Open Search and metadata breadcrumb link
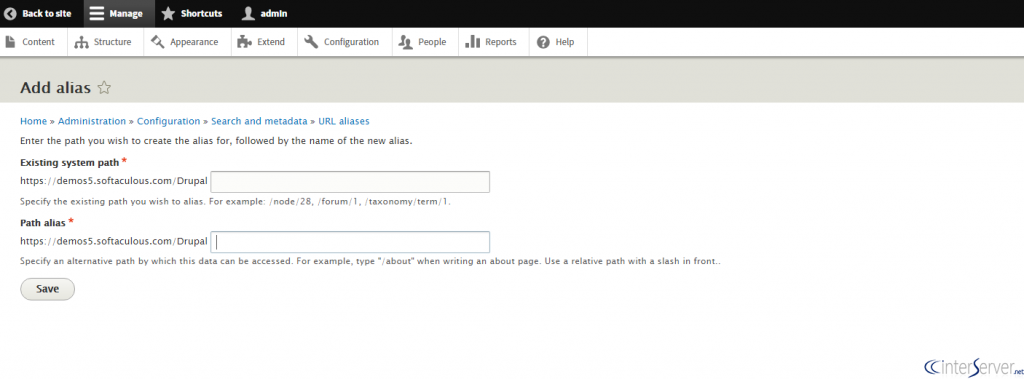This screenshot has height=379, width=1024. (x=259, y=121)
